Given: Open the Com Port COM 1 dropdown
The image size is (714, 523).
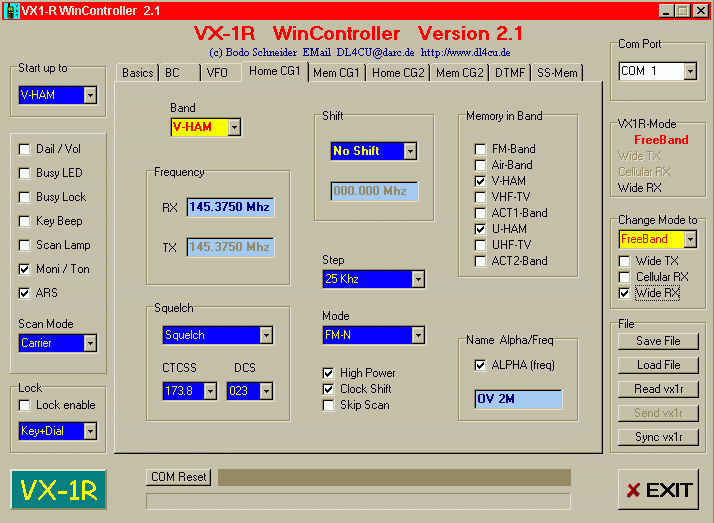Looking at the screenshot, I should tap(690, 71).
